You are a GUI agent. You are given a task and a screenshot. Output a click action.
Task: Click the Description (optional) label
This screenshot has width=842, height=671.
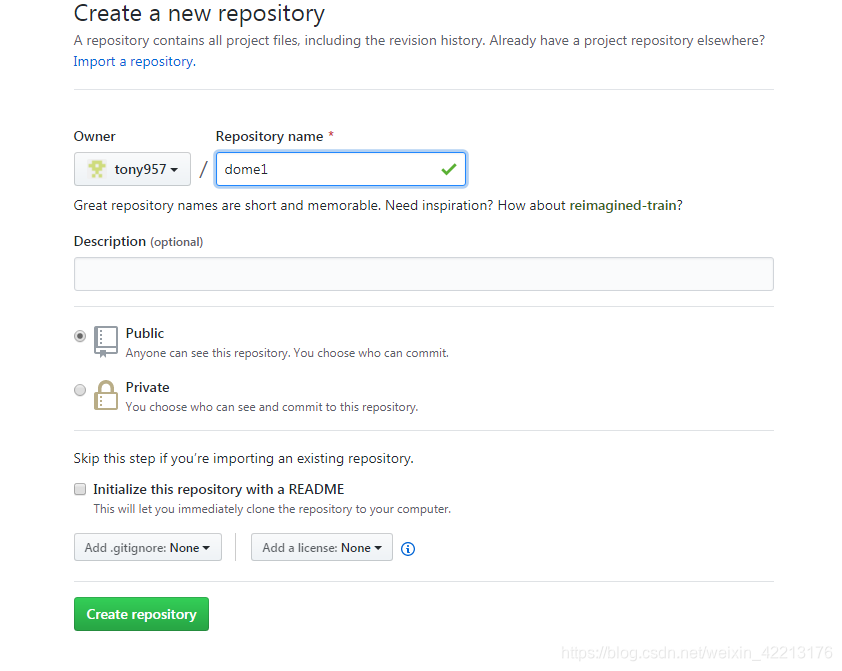tap(138, 242)
